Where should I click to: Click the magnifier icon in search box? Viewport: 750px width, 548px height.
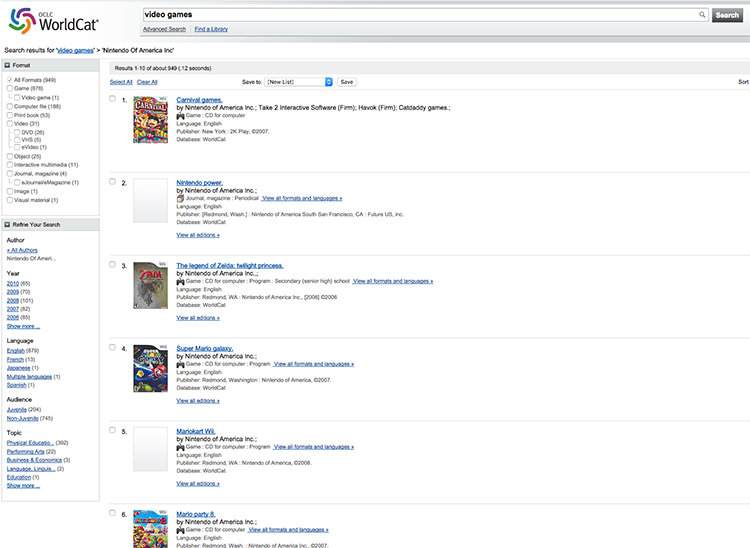pyautogui.click(x=702, y=15)
